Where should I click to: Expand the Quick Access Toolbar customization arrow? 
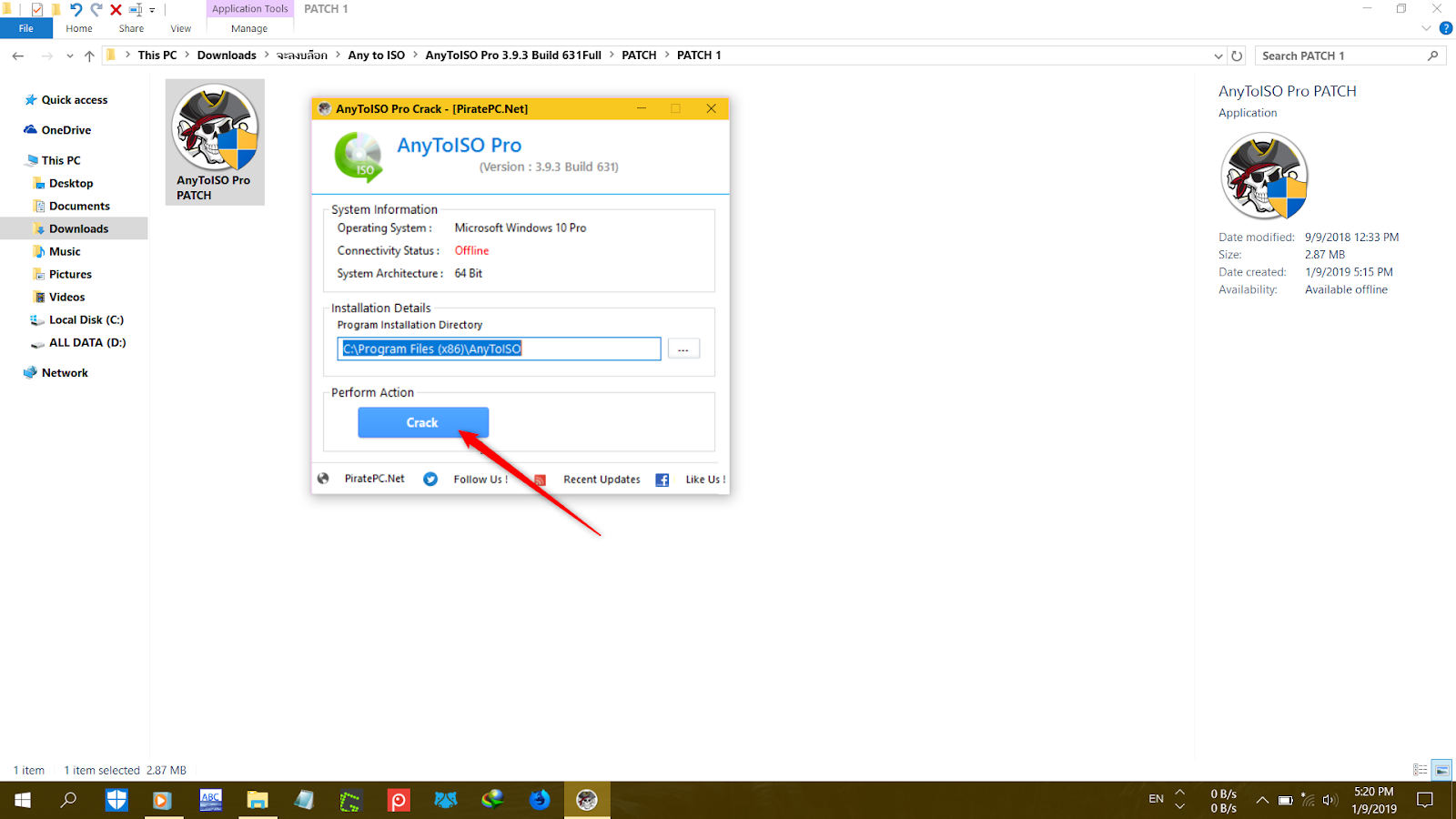pyautogui.click(x=153, y=9)
